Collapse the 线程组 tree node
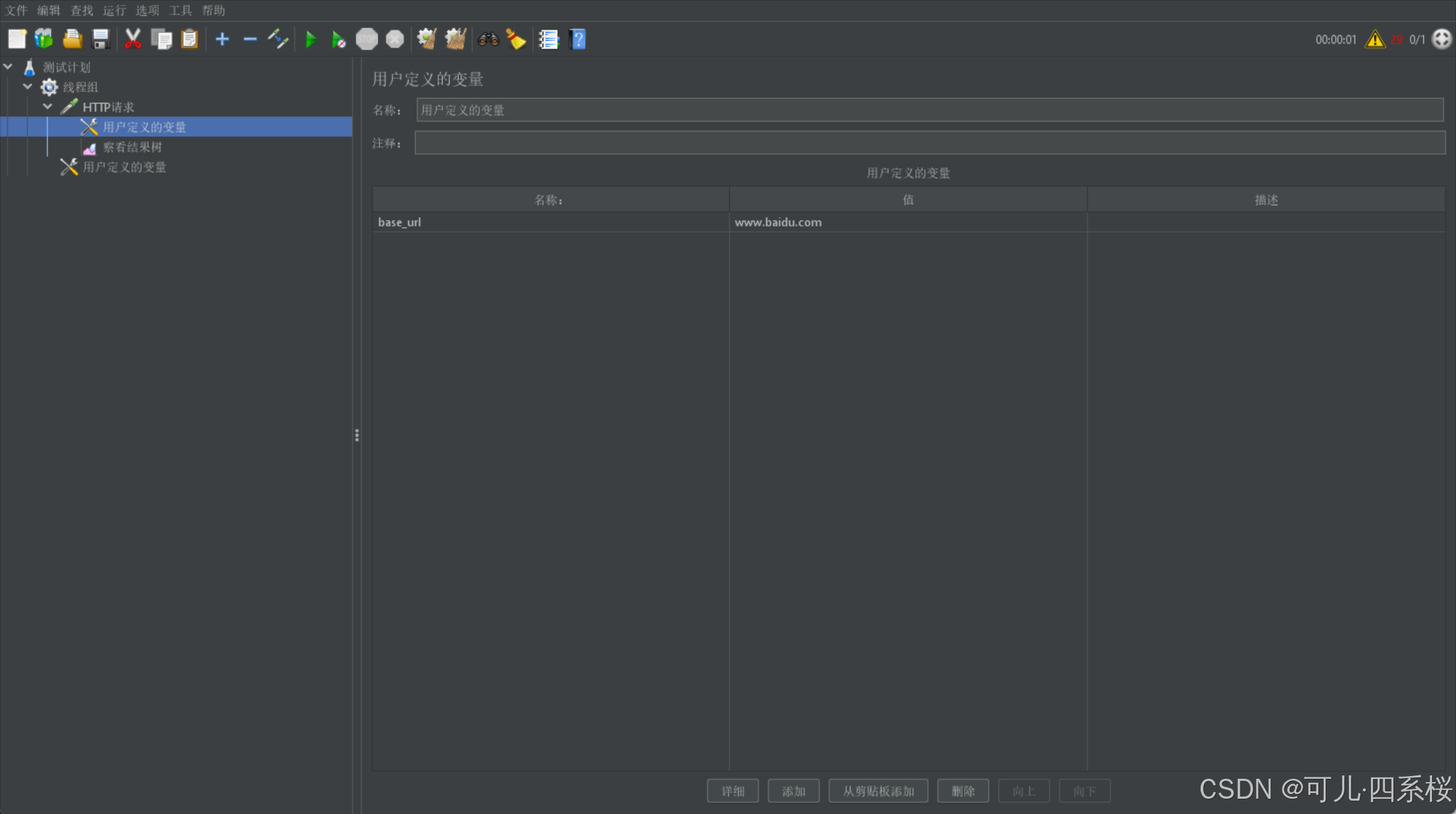 28,86
